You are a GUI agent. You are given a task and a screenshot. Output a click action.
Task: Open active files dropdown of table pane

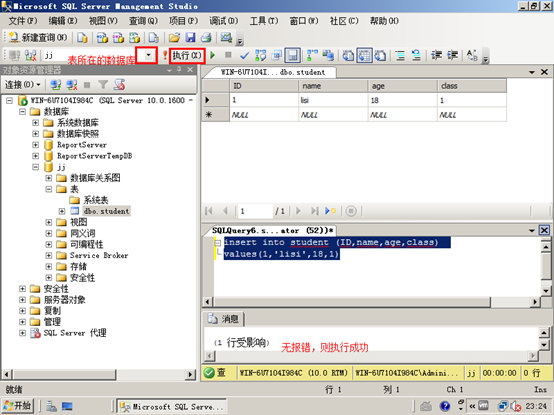coord(532,72)
